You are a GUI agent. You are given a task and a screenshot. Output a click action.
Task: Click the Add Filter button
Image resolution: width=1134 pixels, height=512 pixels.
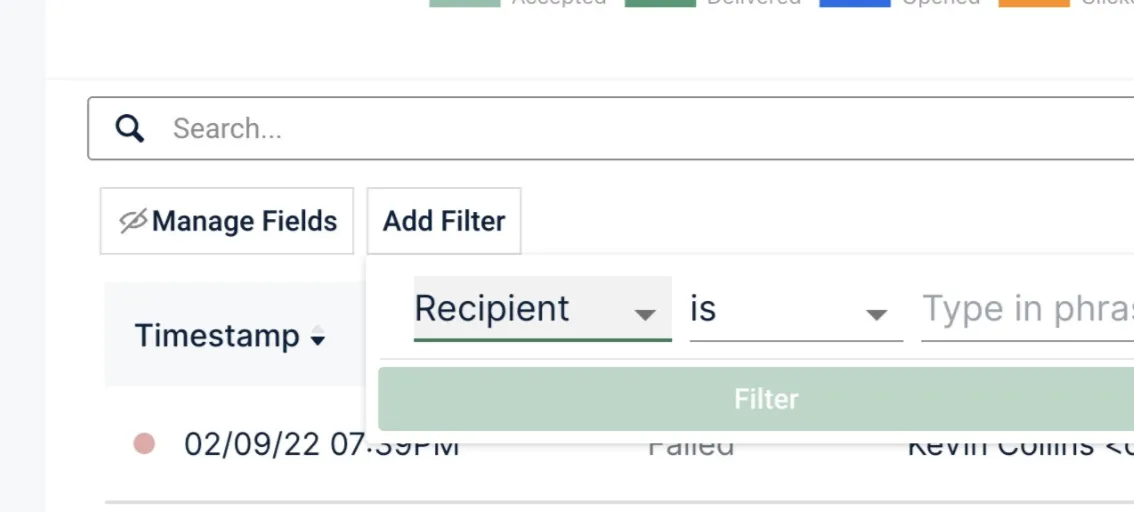click(444, 221)
